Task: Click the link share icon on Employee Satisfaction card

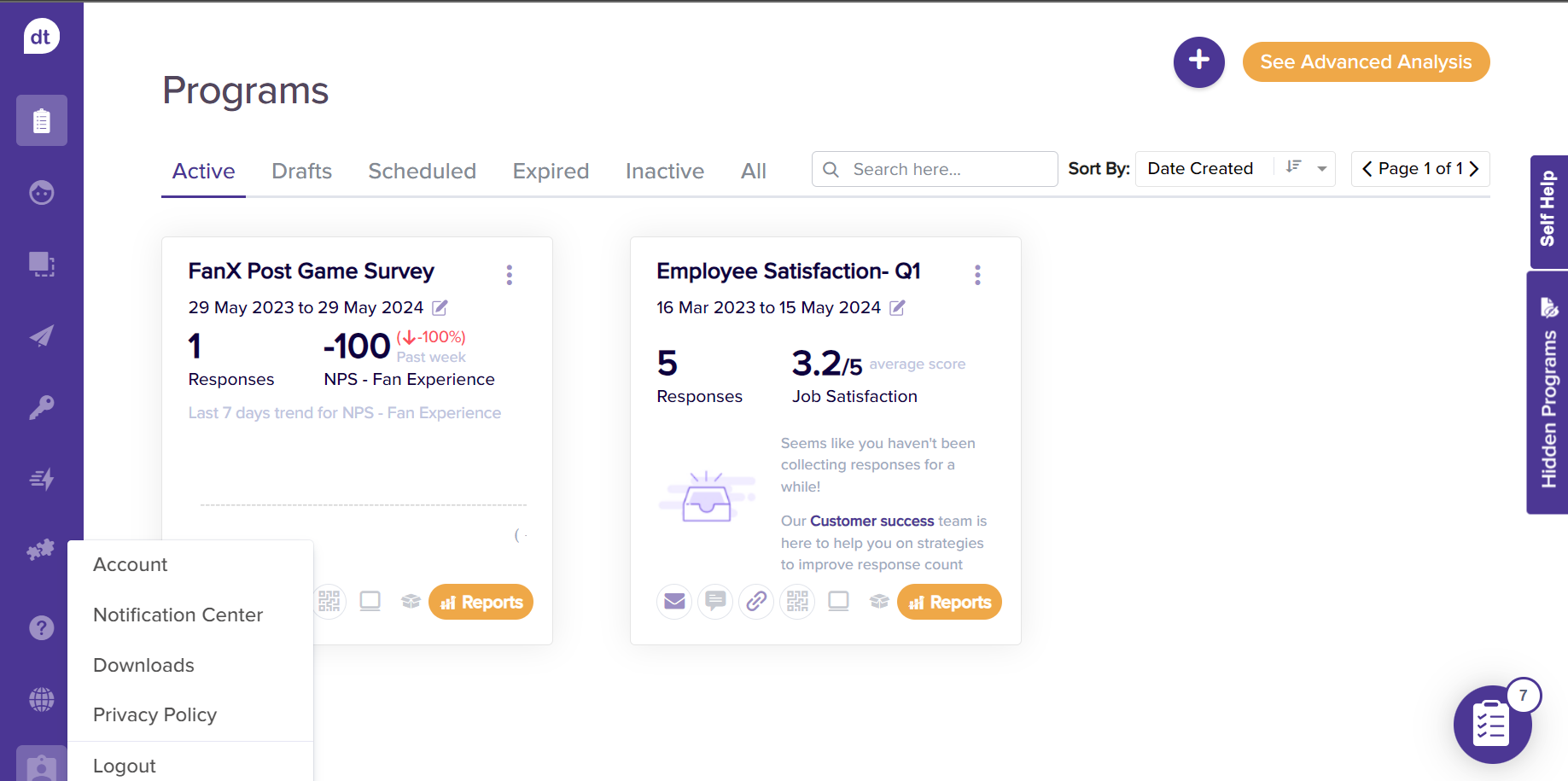Action: coord(756,602)
